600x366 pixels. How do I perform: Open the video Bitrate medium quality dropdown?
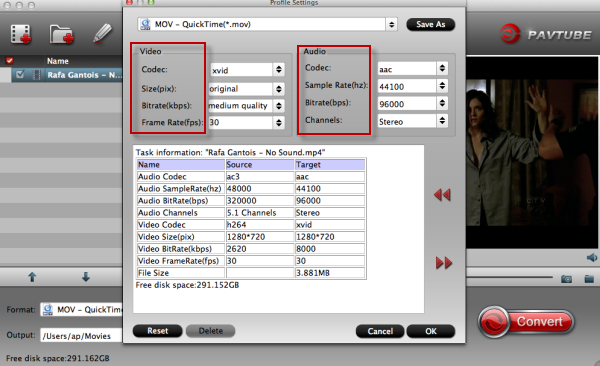tap(246, 106)
